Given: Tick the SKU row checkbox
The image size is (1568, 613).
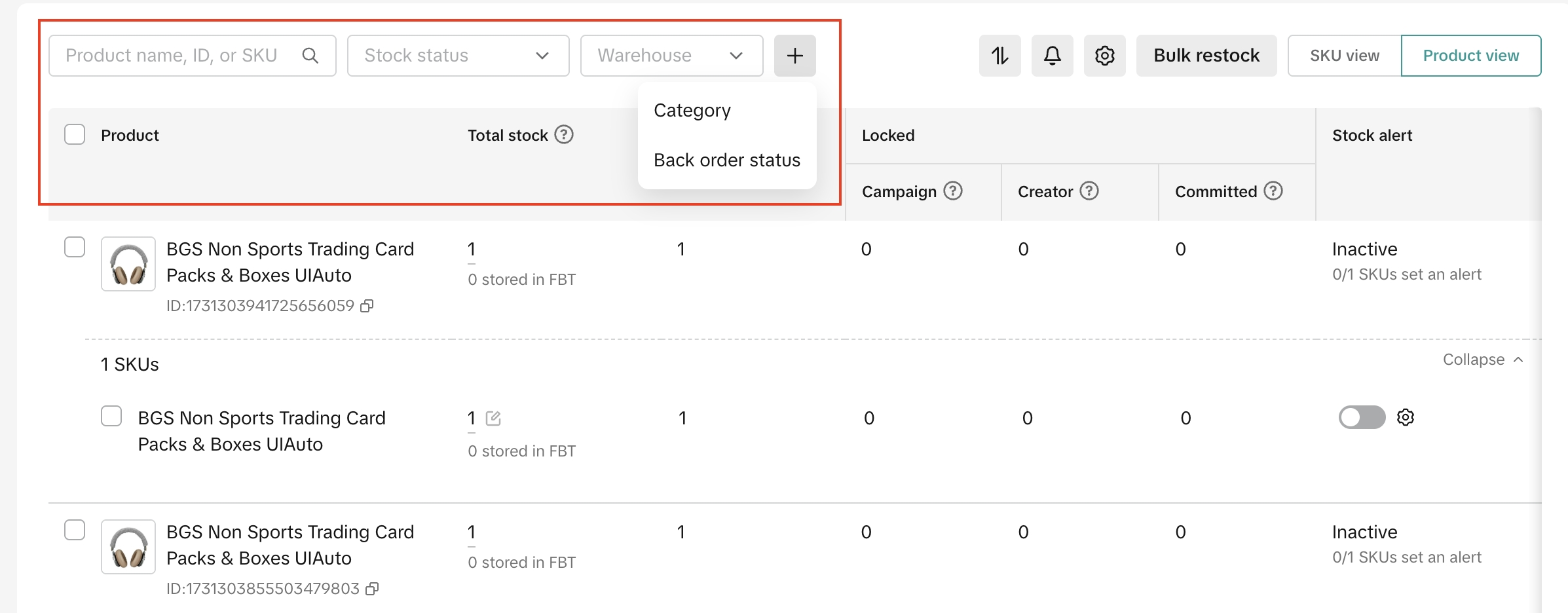Looking at the screenshot, I should [111, 417].
